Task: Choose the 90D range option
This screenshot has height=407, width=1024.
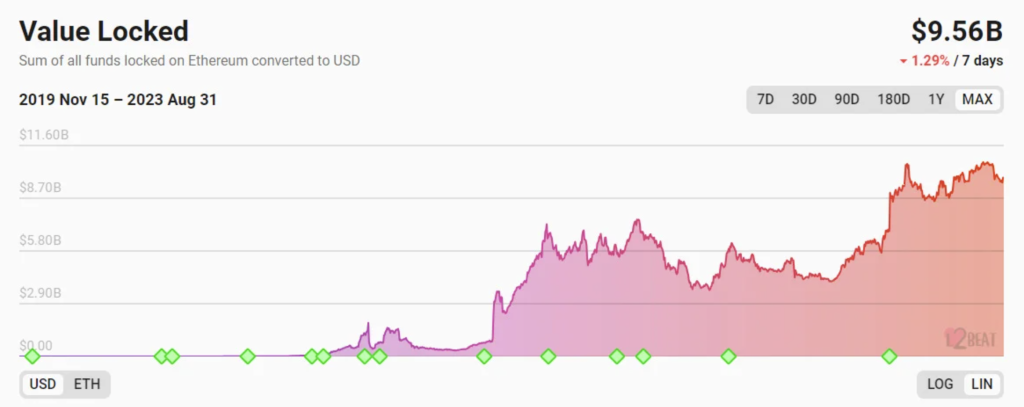Action: tap(846, 99)
